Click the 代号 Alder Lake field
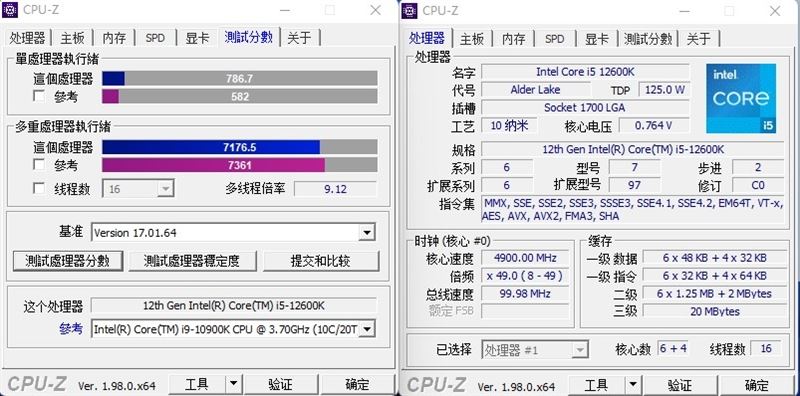This screenshot has height=396, width=800. [535, 90]
